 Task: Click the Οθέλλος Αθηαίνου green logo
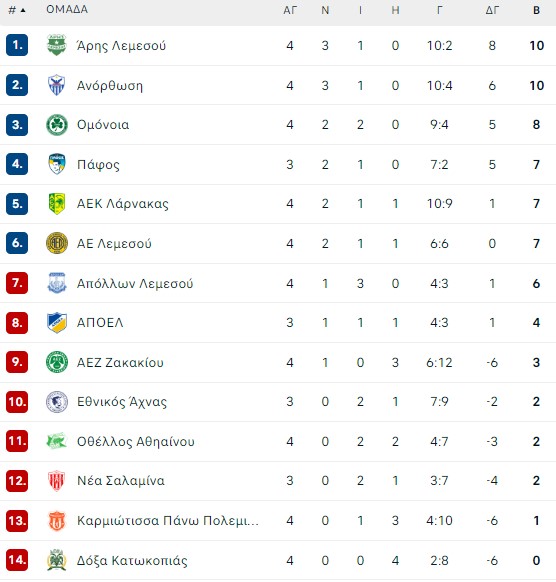(x=56, y=441)
